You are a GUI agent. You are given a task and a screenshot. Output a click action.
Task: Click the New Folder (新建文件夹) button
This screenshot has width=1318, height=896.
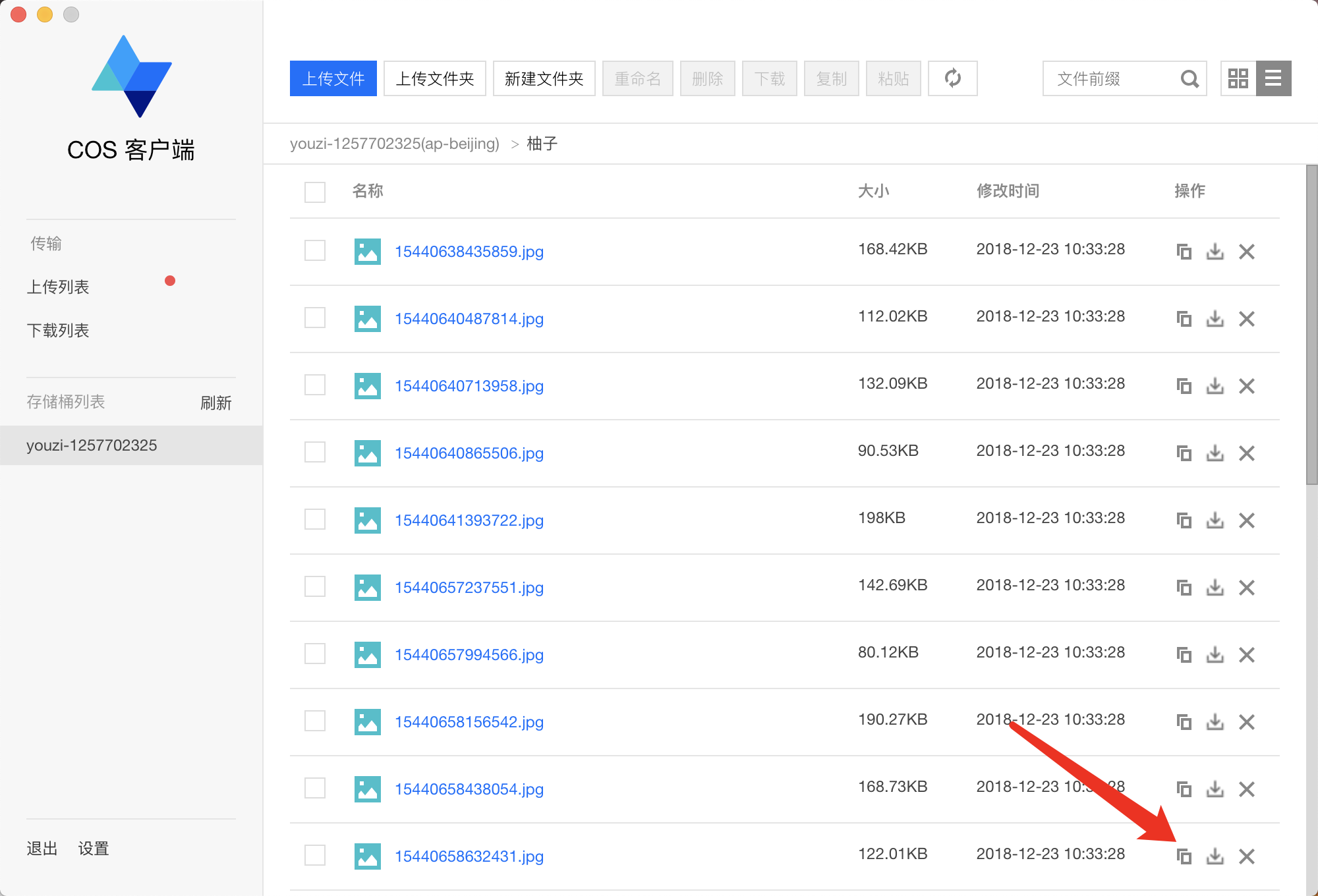pos(544,78)
